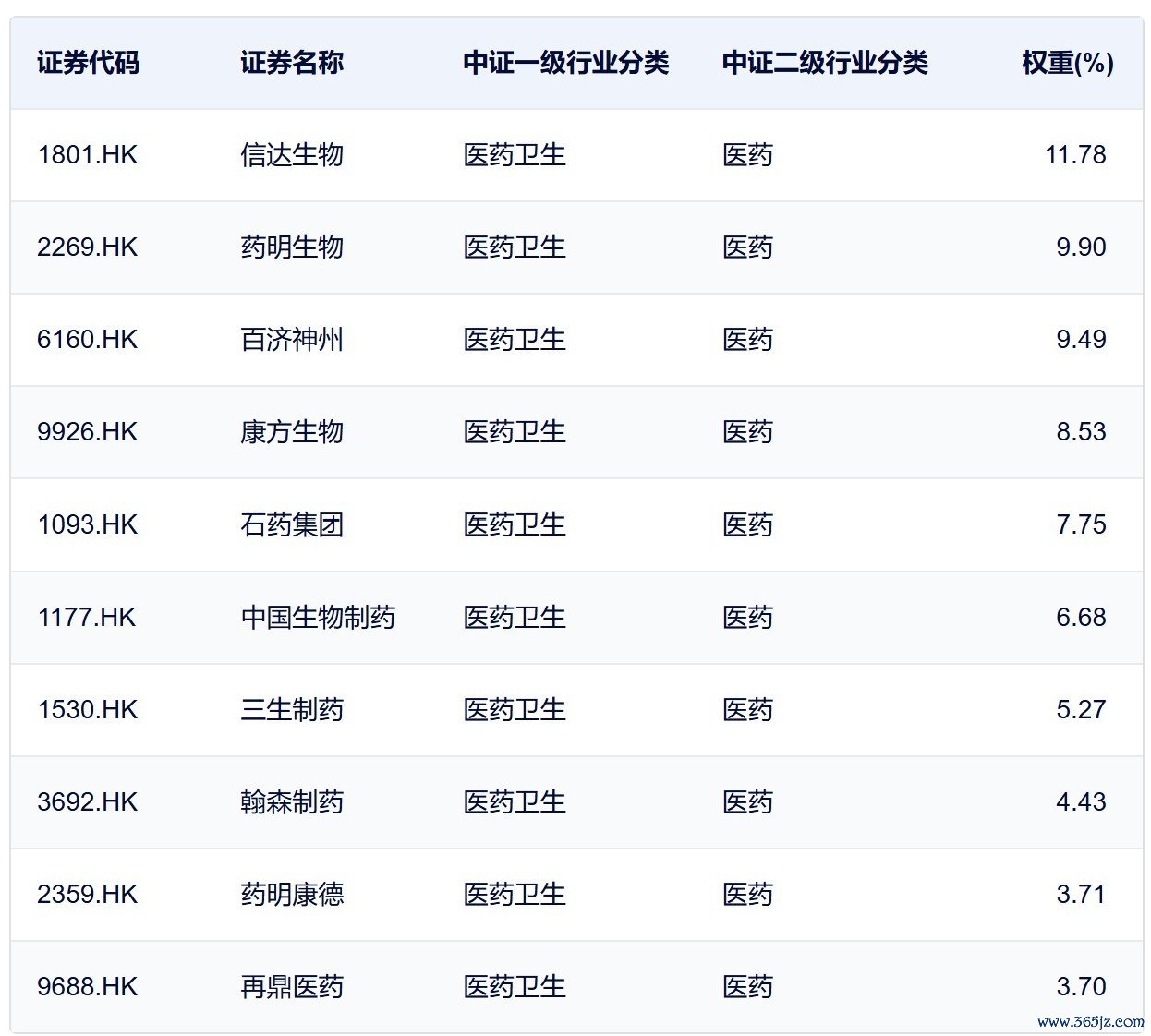Viewport: 1151px width, 1036px height.
Task: Click weight value 3.70
Action: [1081, 986]
